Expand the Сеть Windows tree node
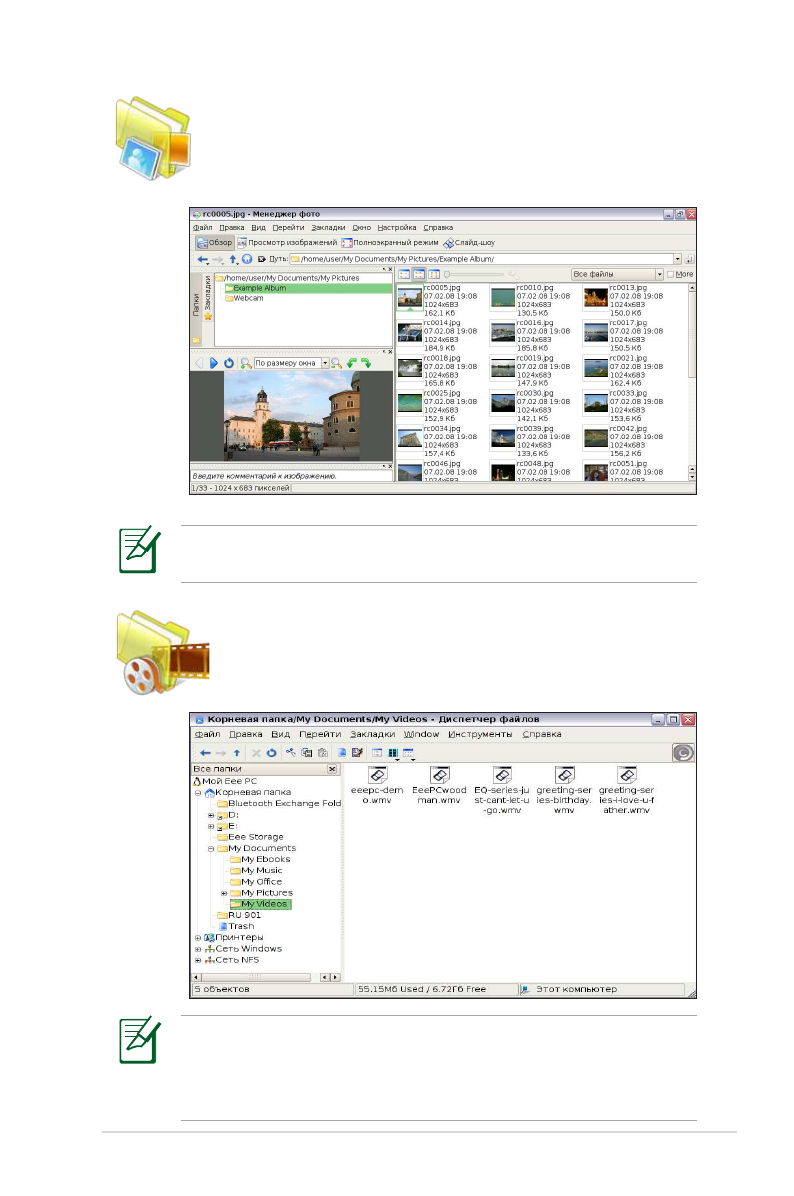The height and width of the screenshot is (1196, 794). coord(198,949)
